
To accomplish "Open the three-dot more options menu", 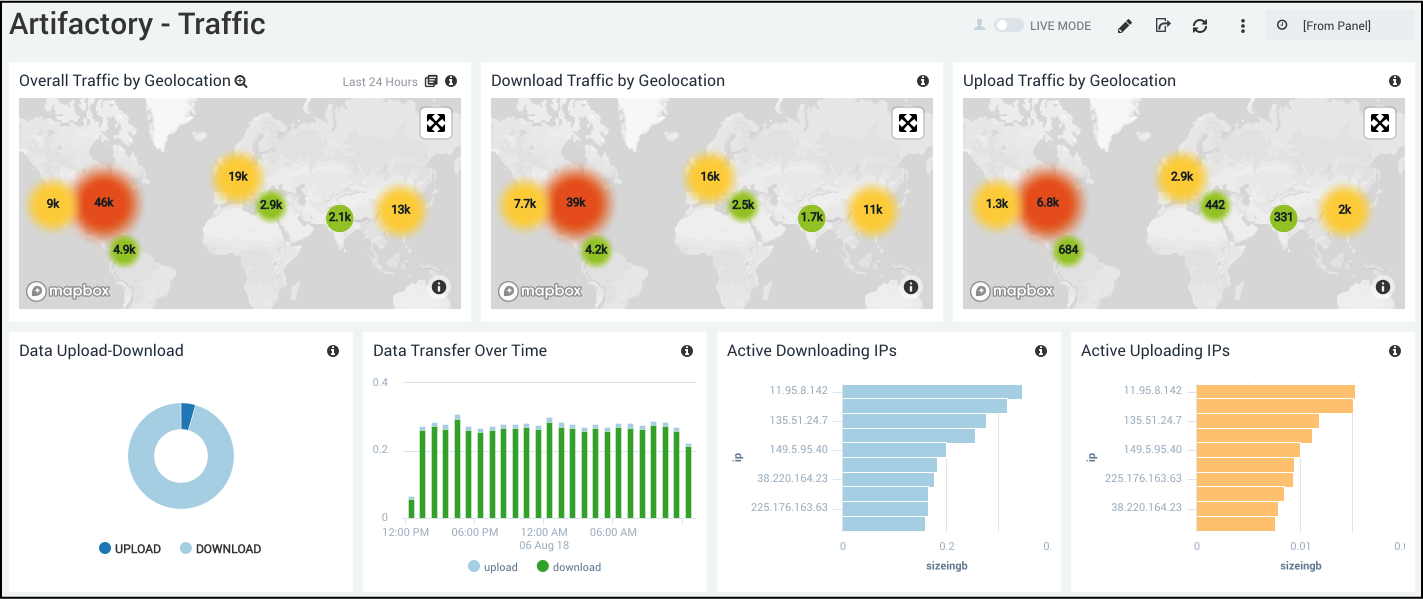I will [x=1243, y=26].
